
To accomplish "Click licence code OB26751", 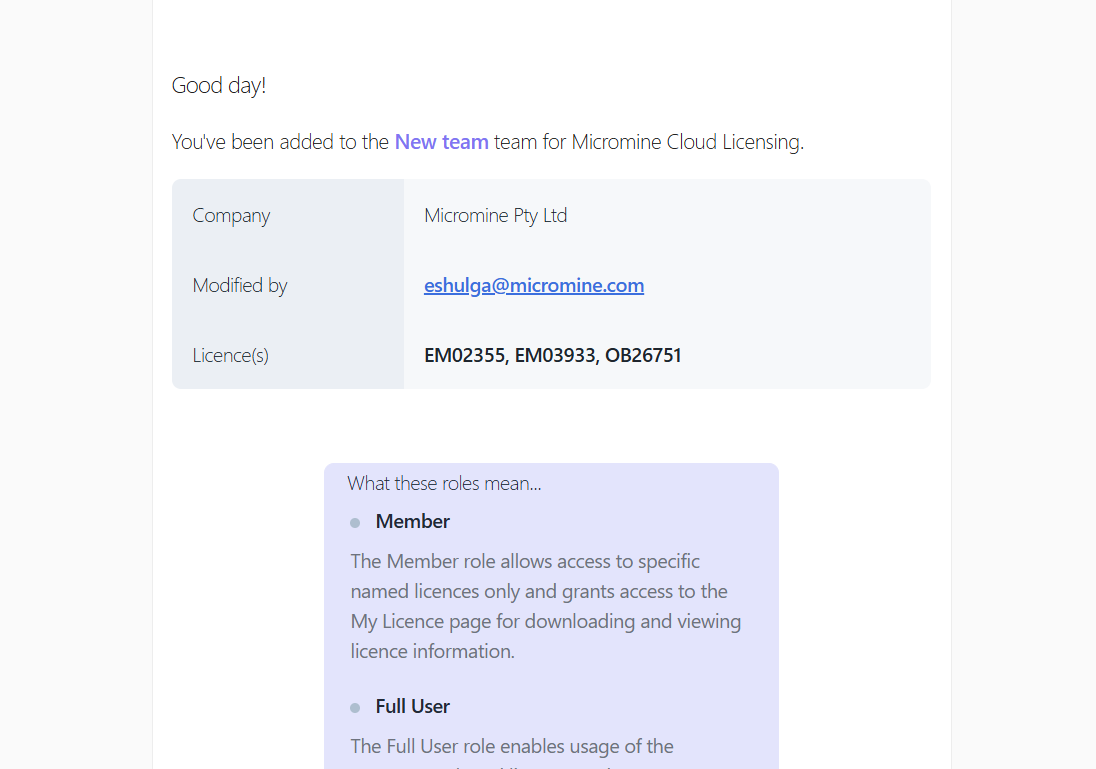I will (644, 356).
